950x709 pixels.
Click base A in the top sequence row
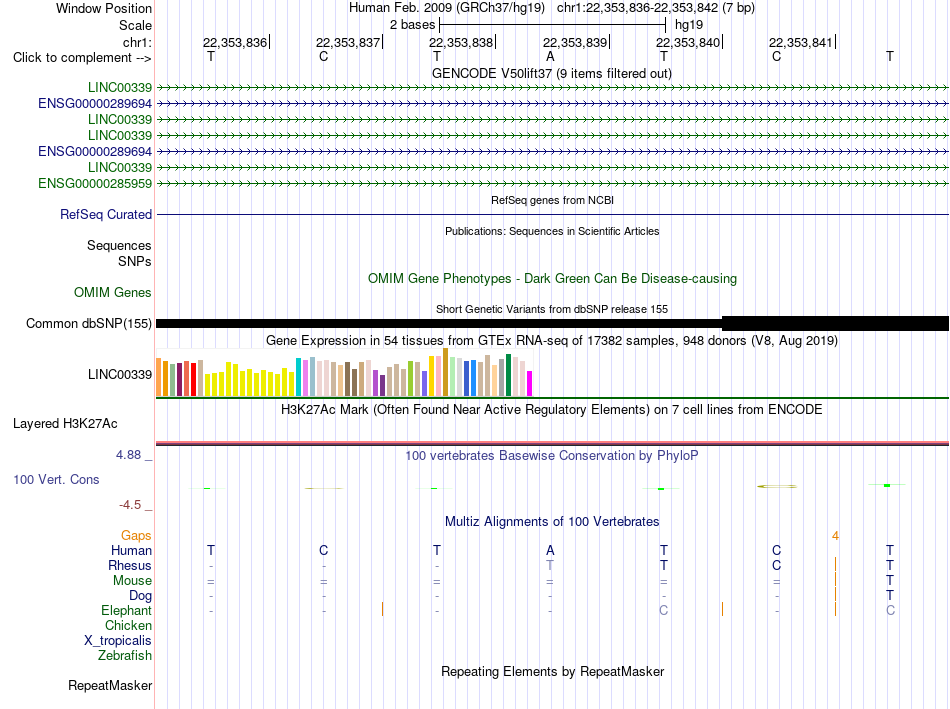[x=550, y=56]
